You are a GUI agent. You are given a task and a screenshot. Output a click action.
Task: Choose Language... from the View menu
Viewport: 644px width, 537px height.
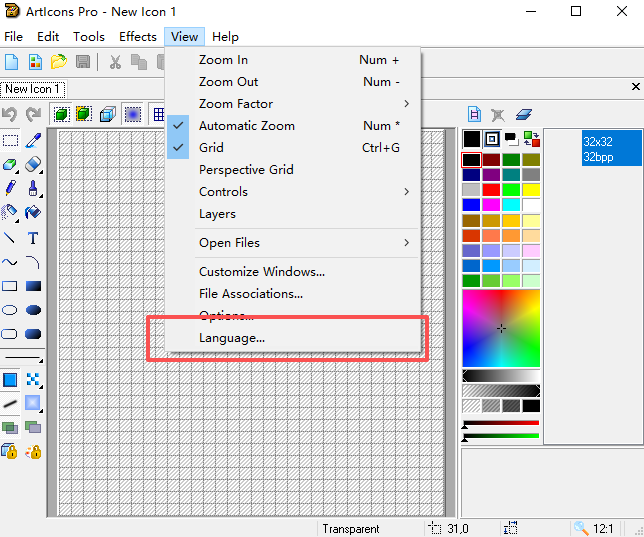pyautogui.click(x=232, y=338)
